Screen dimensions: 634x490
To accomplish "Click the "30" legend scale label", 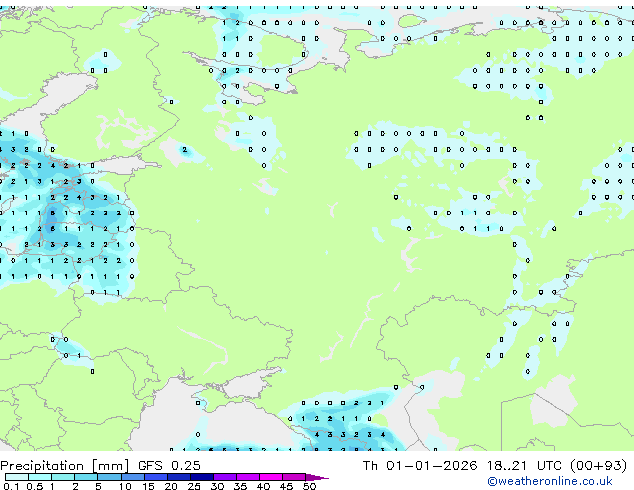I will click(x=217, y=486).
